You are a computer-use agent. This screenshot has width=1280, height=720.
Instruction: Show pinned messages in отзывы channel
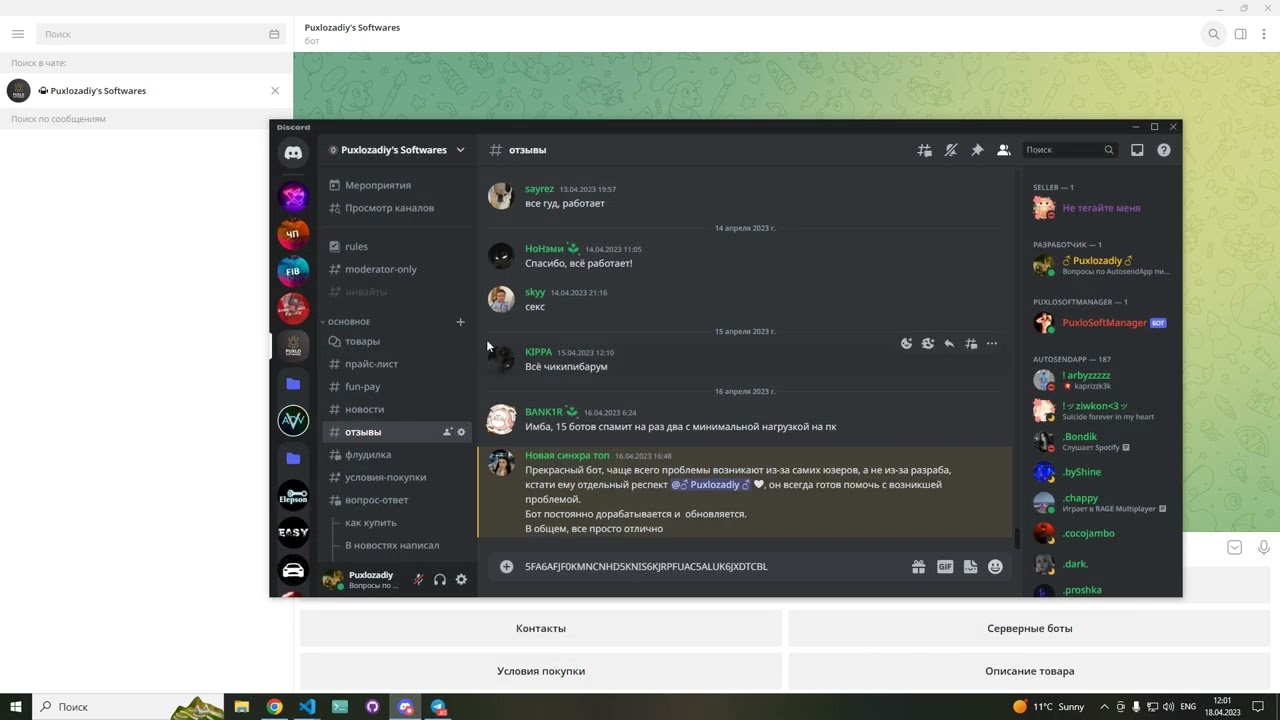(x=977, y=150)
